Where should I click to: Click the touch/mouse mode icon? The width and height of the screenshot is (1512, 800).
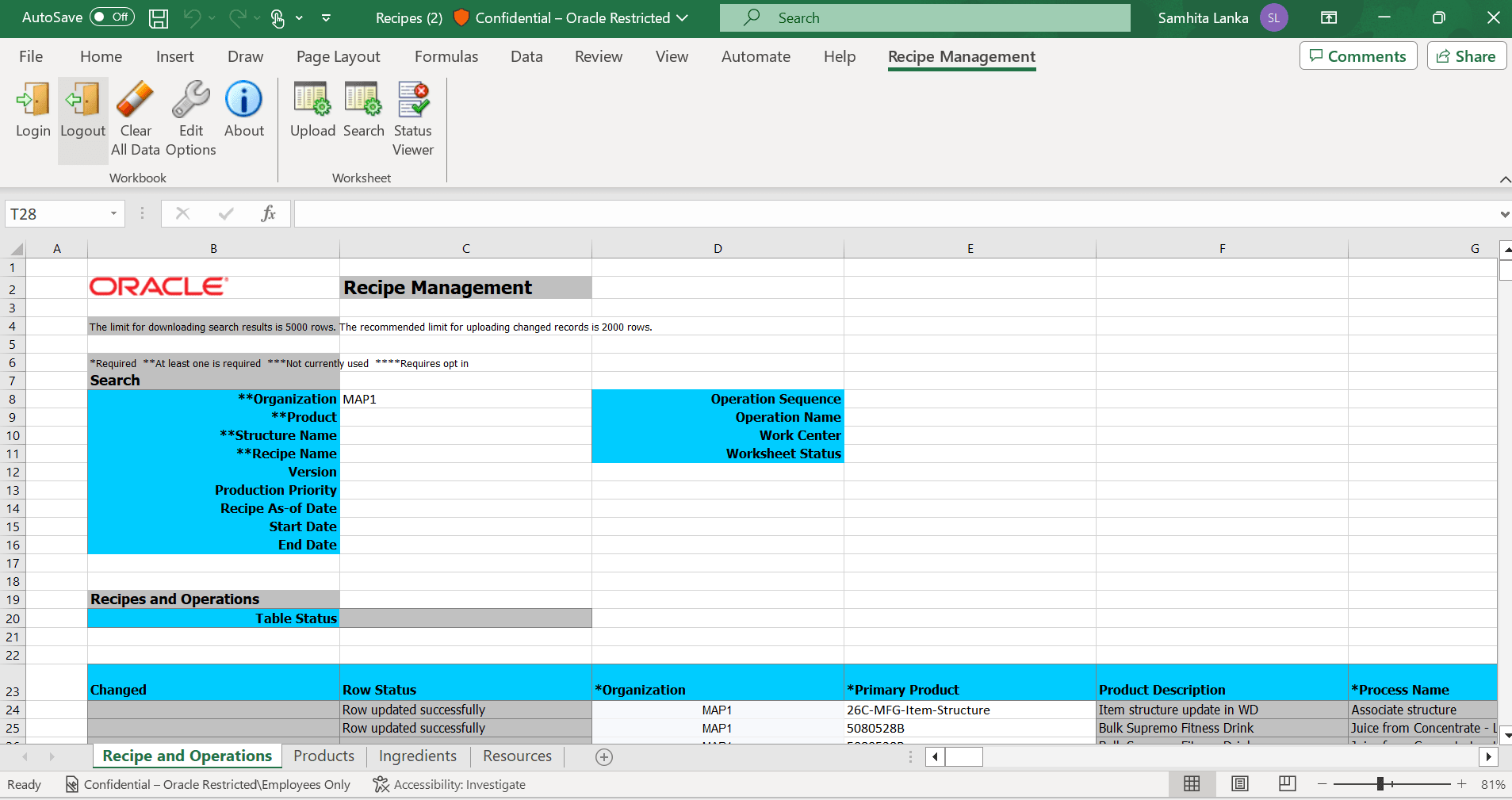point(278,18)
